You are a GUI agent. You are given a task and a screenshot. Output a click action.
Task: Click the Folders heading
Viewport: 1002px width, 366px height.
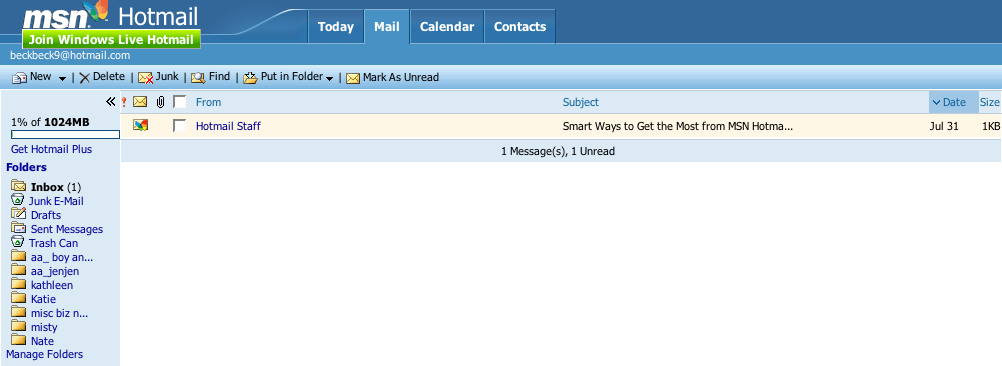click(x=26, y=167)
